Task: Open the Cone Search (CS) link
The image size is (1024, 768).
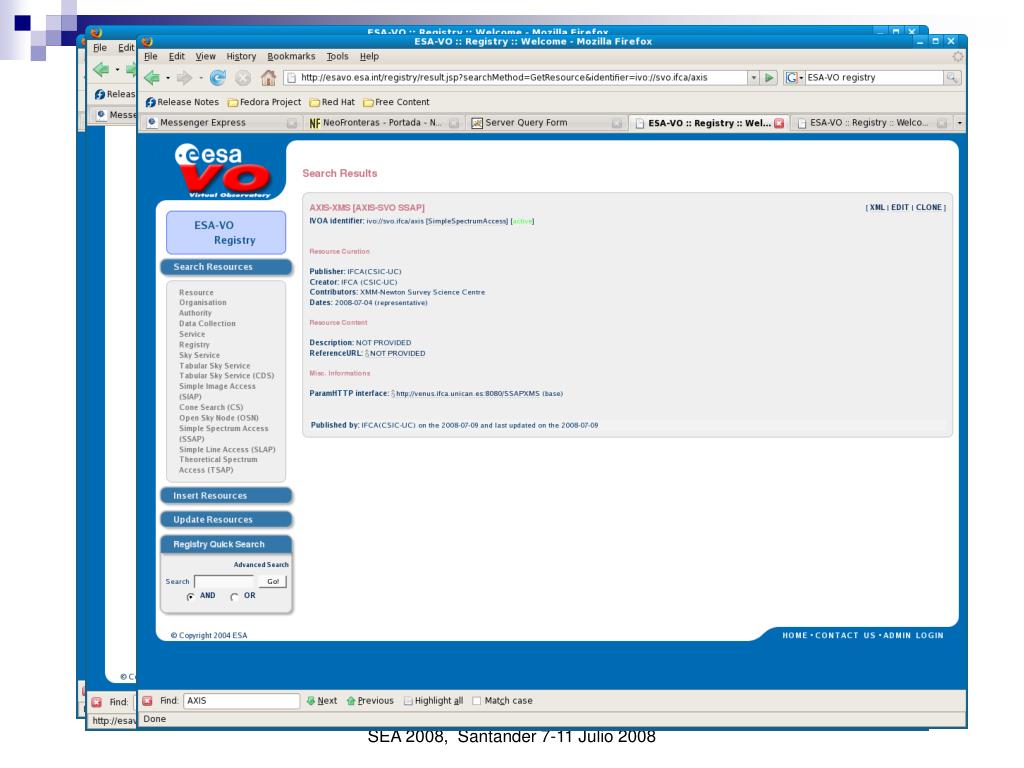Action: click(211, 408)
